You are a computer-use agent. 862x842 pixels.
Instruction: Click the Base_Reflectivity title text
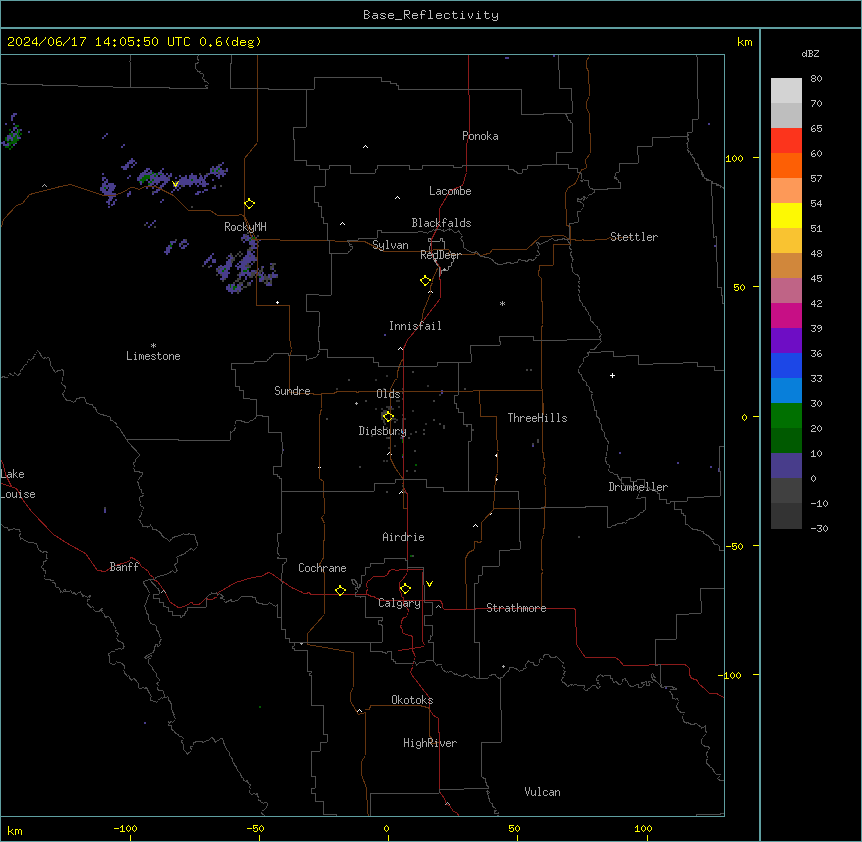pyautogui.click(x=431, y=15)
